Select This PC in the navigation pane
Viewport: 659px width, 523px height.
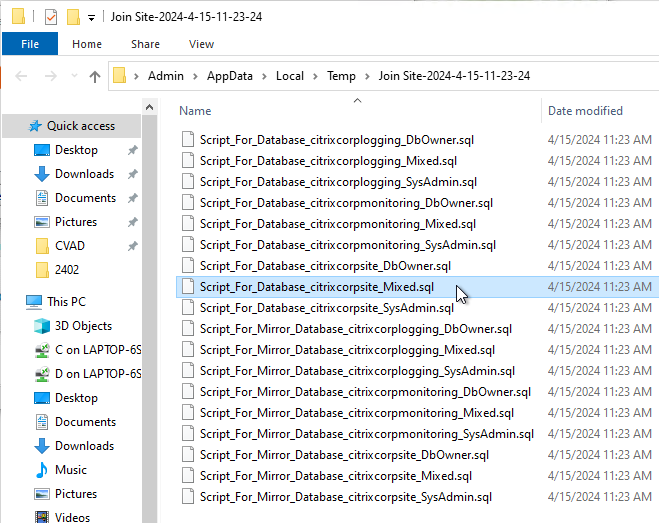tap(66, 301)
